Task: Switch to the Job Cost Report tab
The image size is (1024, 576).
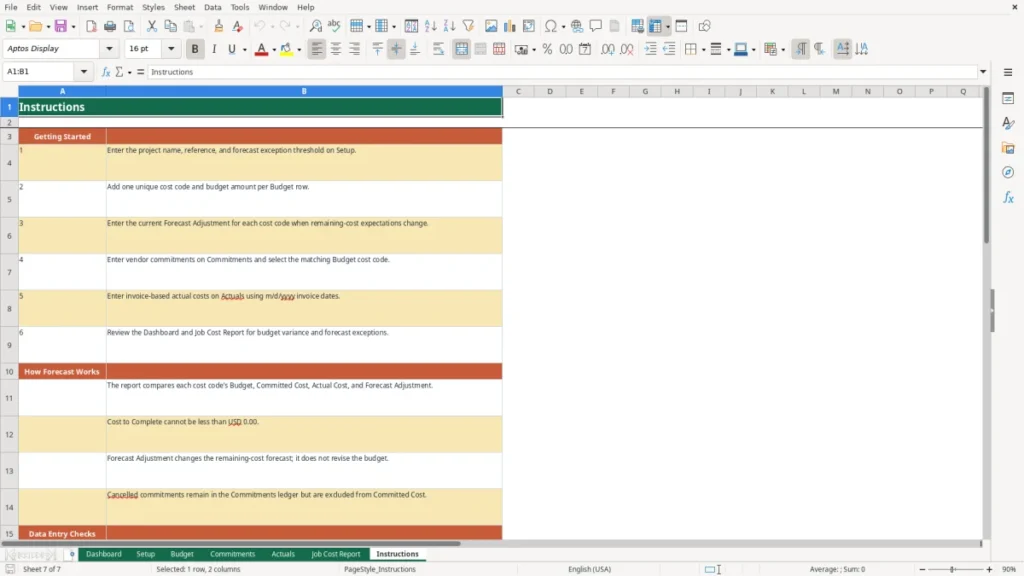Action: coord(336,554)
